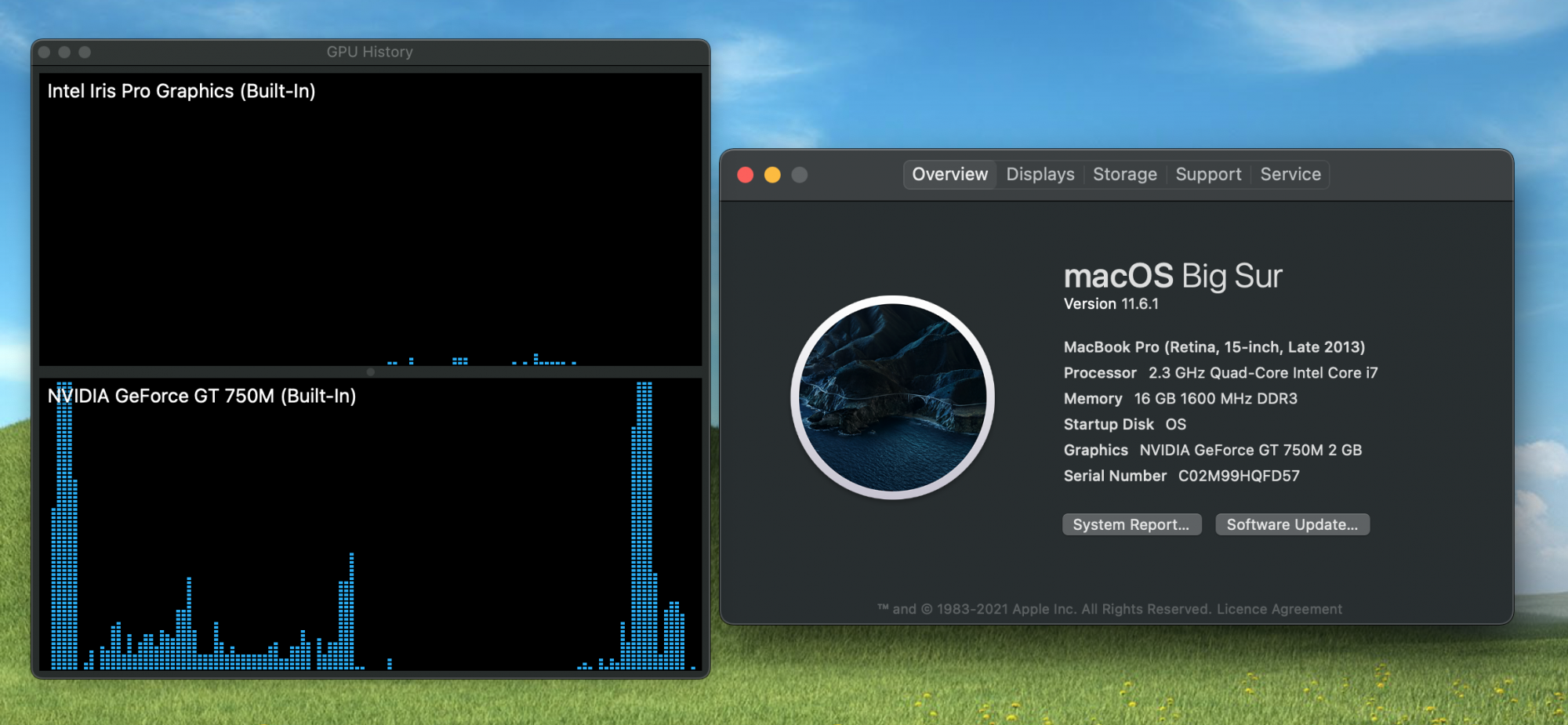Click the GPU History window close button

pos(45,52)
